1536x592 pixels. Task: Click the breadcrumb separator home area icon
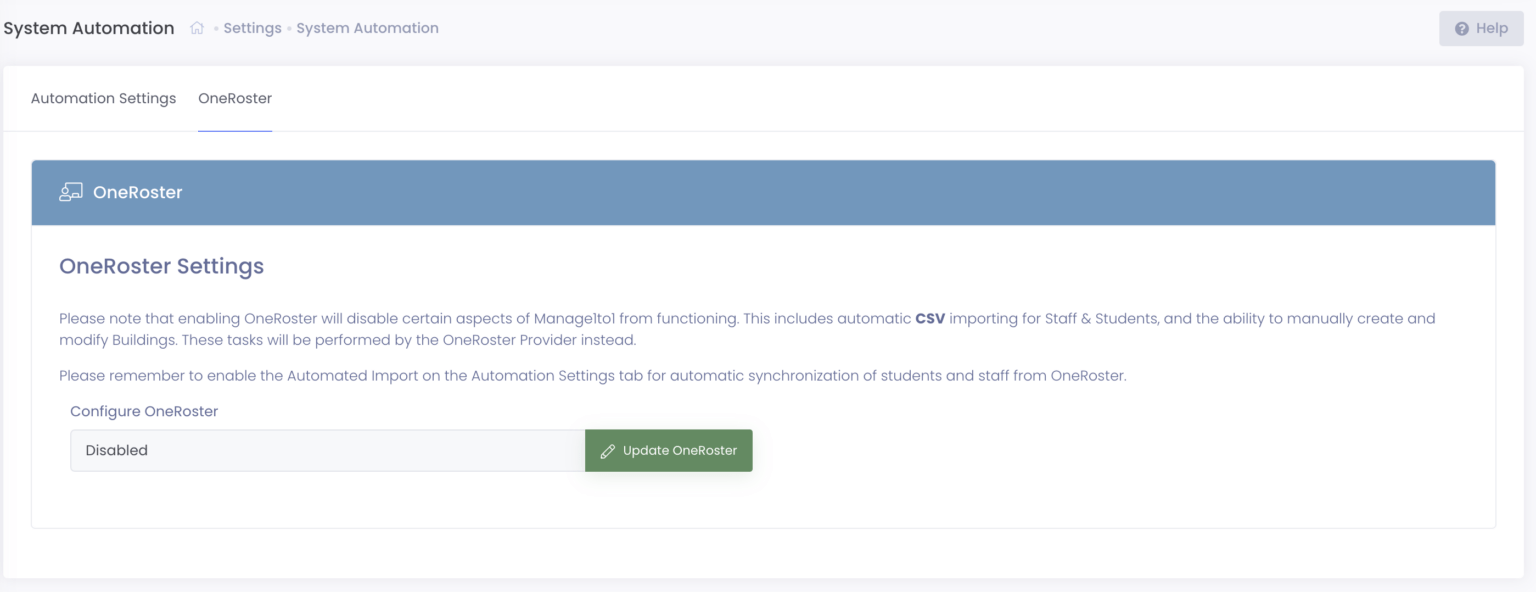[196, 27]
